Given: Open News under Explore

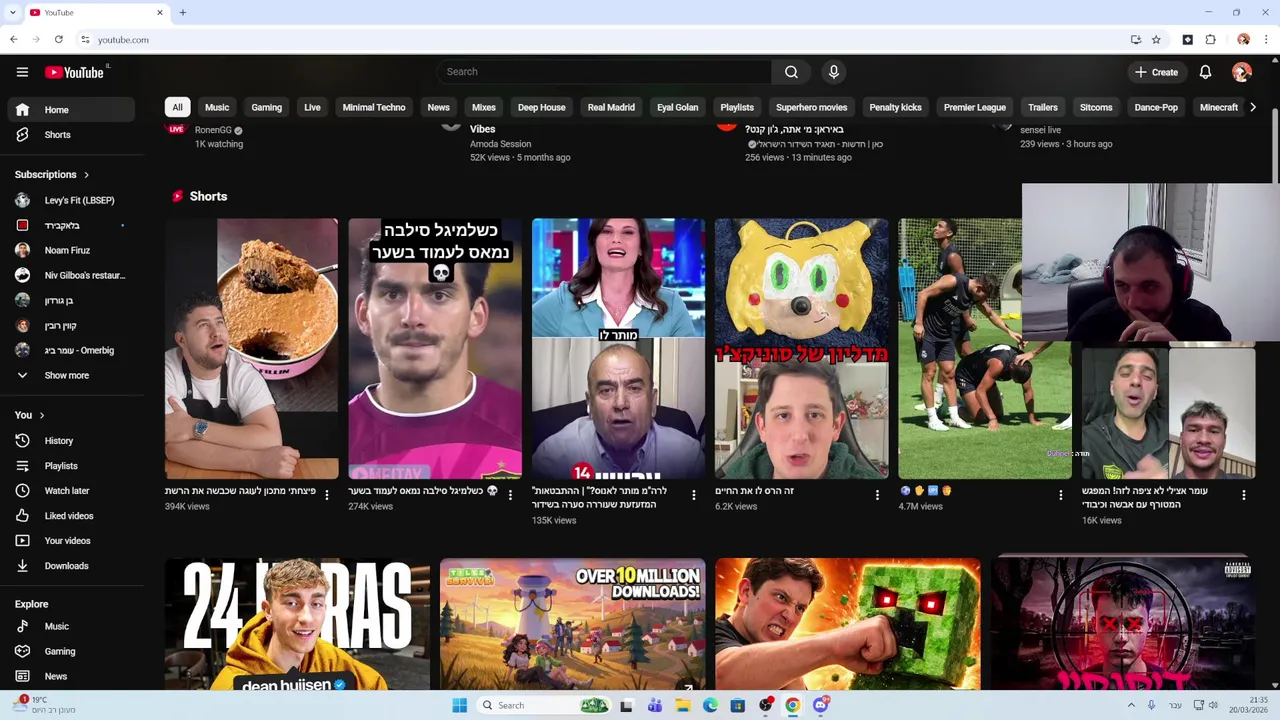Looking at the screenshot, I should point(69,676).
